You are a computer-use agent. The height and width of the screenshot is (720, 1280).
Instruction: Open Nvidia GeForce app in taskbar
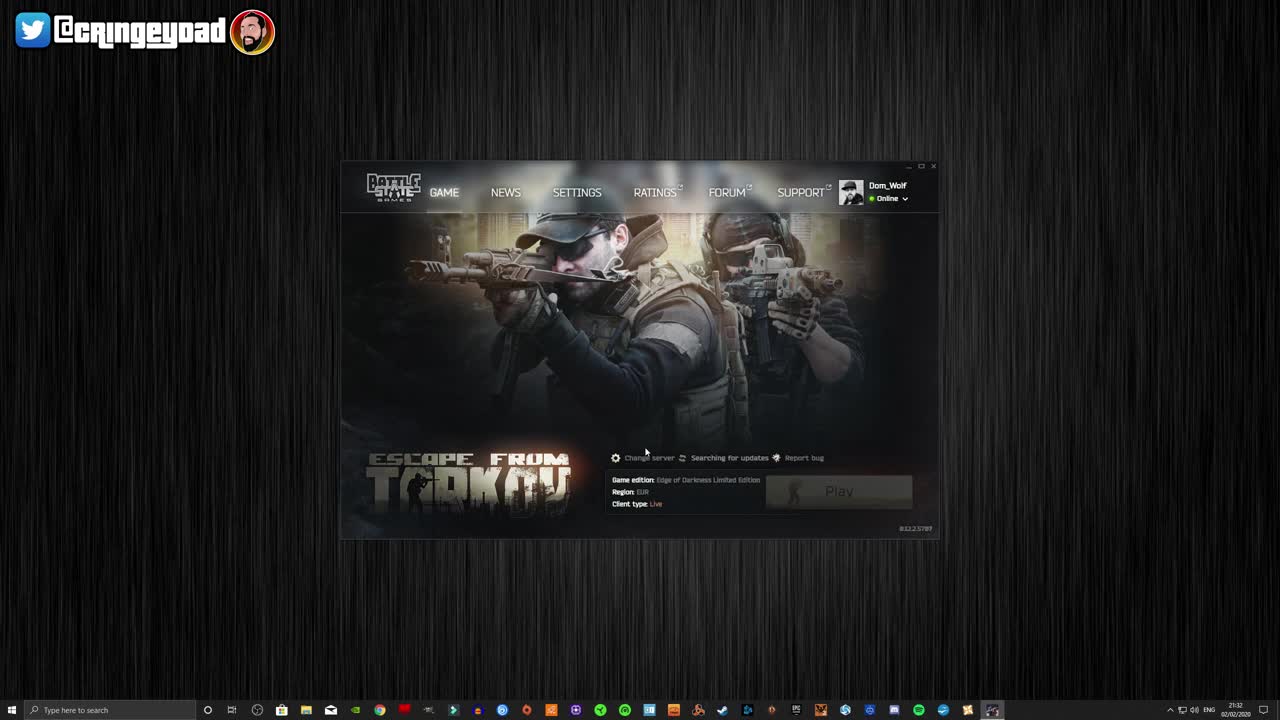click(355, 710)
